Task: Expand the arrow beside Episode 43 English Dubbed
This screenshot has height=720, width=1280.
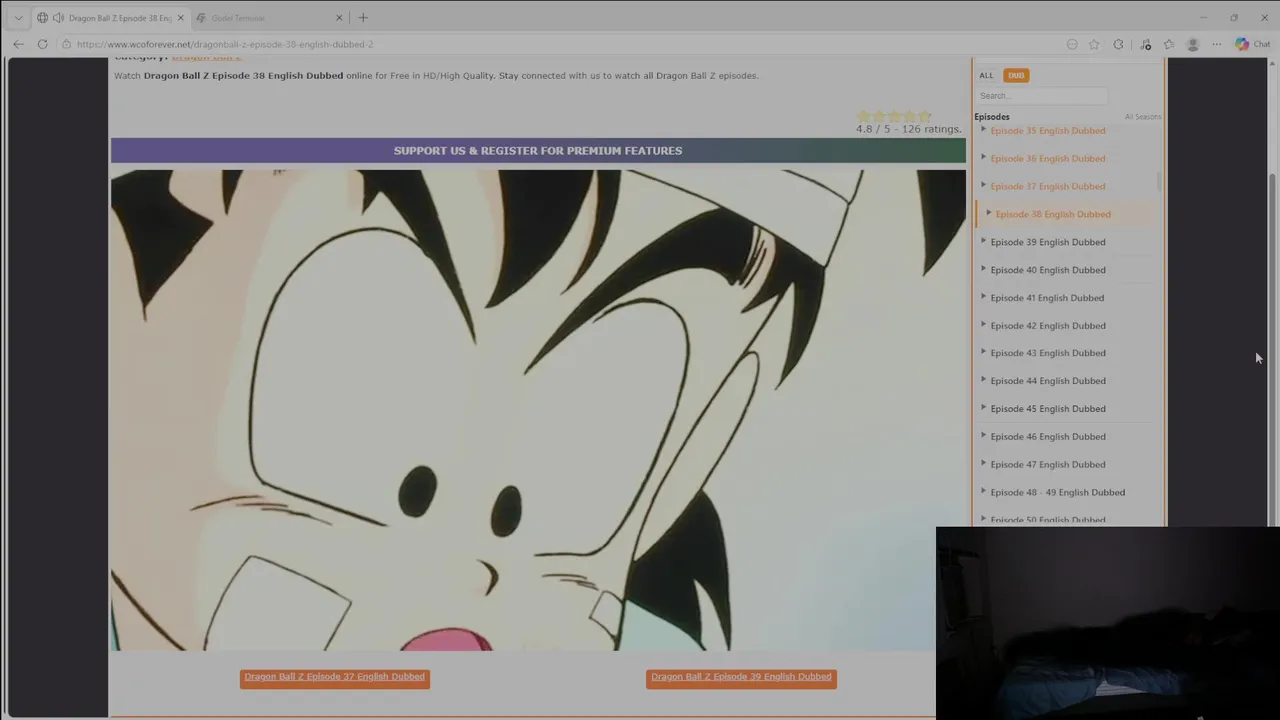Action: (x=983, y=353)
